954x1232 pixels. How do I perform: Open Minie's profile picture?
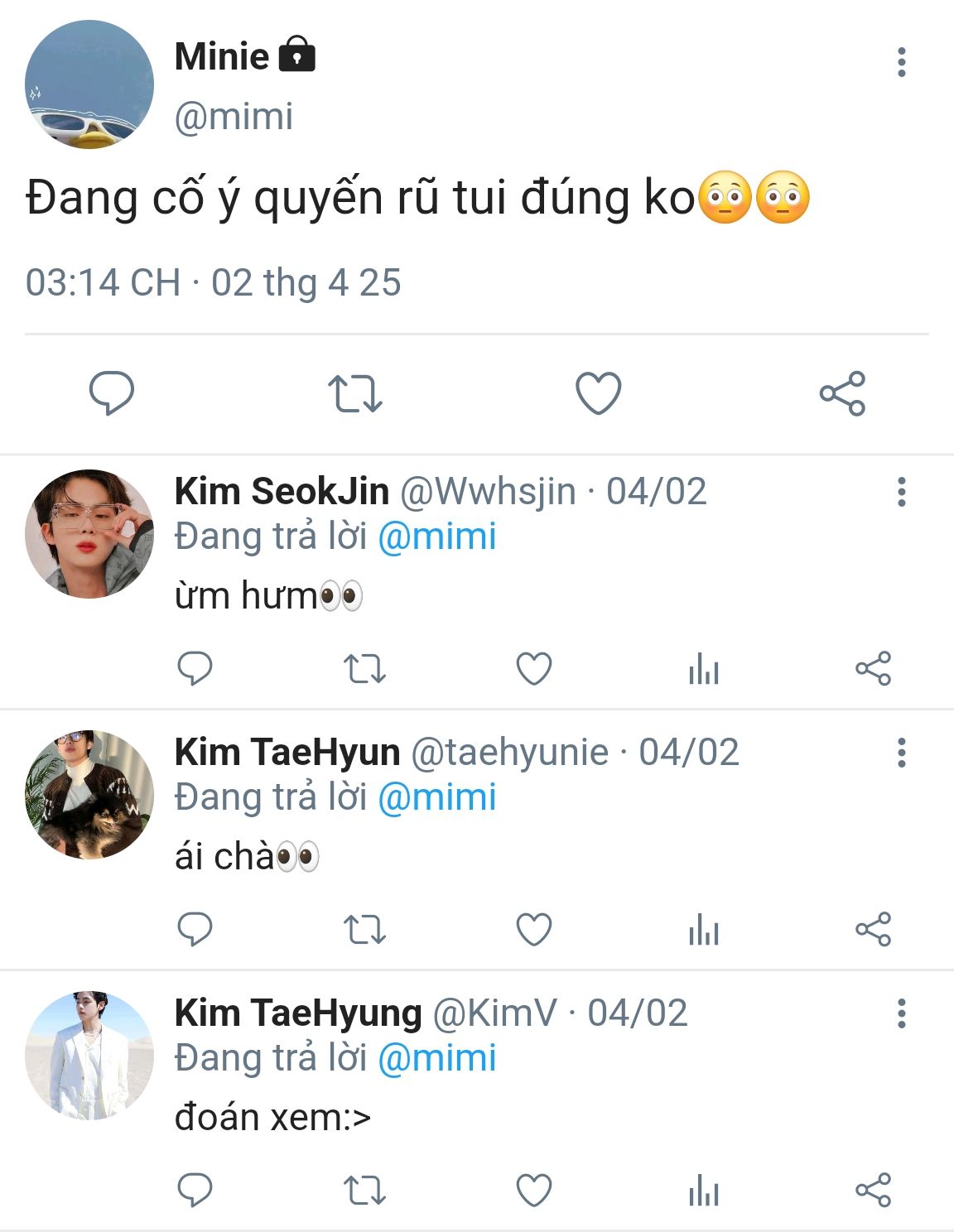tap(89, 84)
